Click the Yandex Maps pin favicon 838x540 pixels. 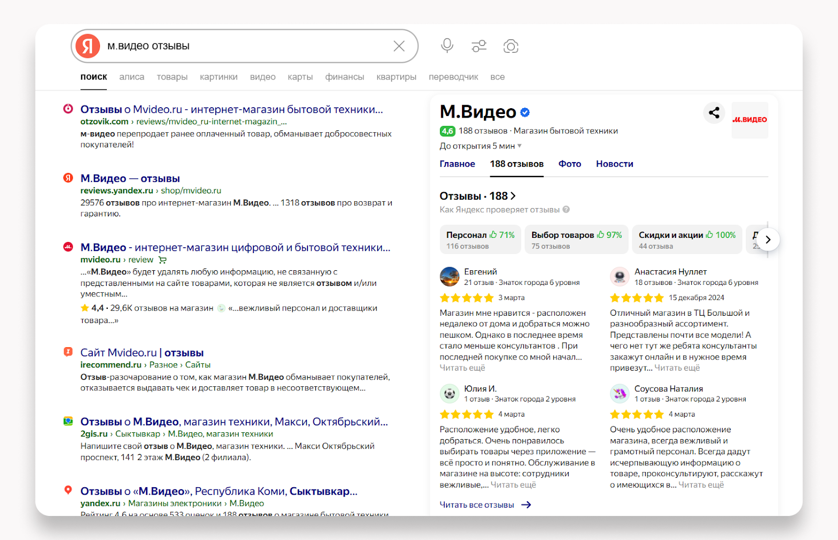click(68, 490)
